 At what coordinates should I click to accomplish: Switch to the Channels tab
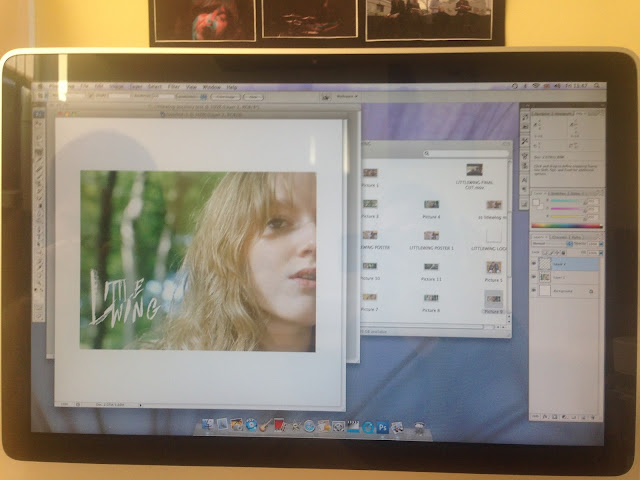click(559, 237)
